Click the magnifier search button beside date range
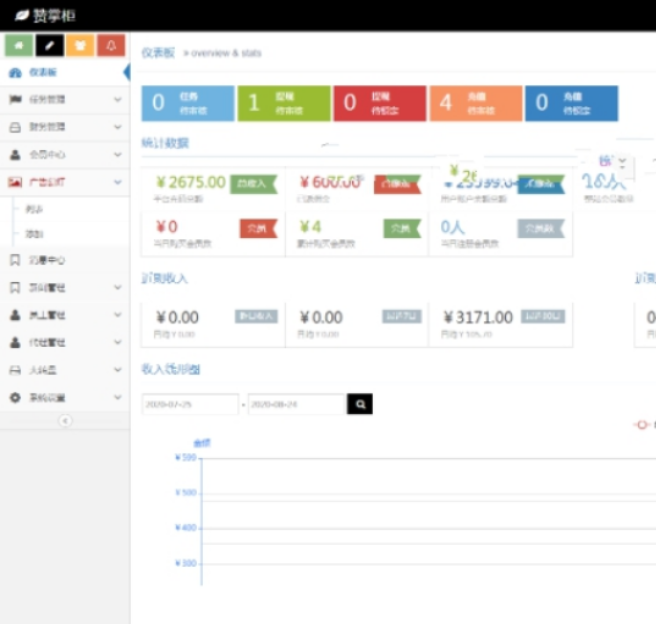Viewport: 656px width, 624px height. tap(360, 404)
